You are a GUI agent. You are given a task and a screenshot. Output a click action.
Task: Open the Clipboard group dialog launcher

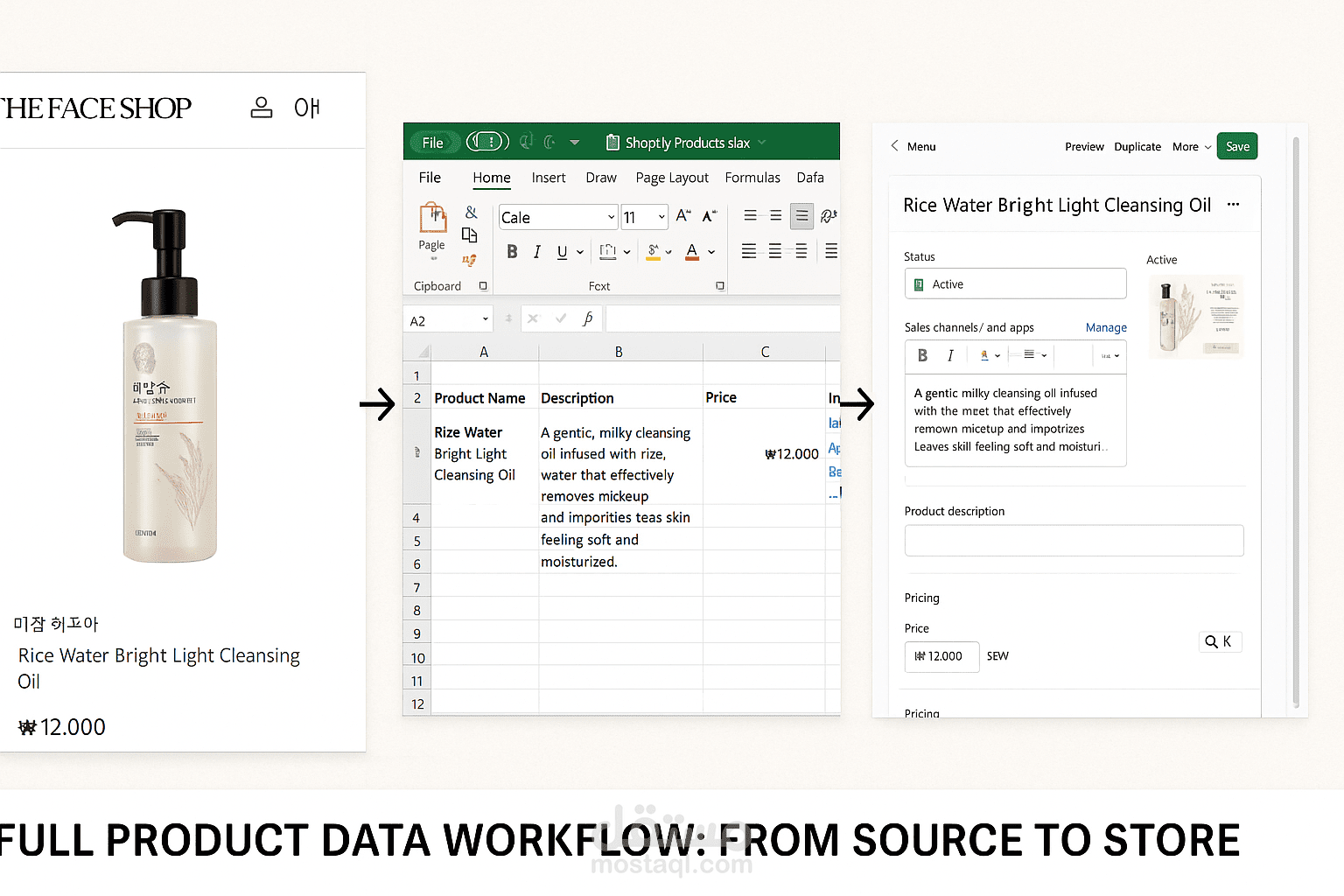[483, 286]
